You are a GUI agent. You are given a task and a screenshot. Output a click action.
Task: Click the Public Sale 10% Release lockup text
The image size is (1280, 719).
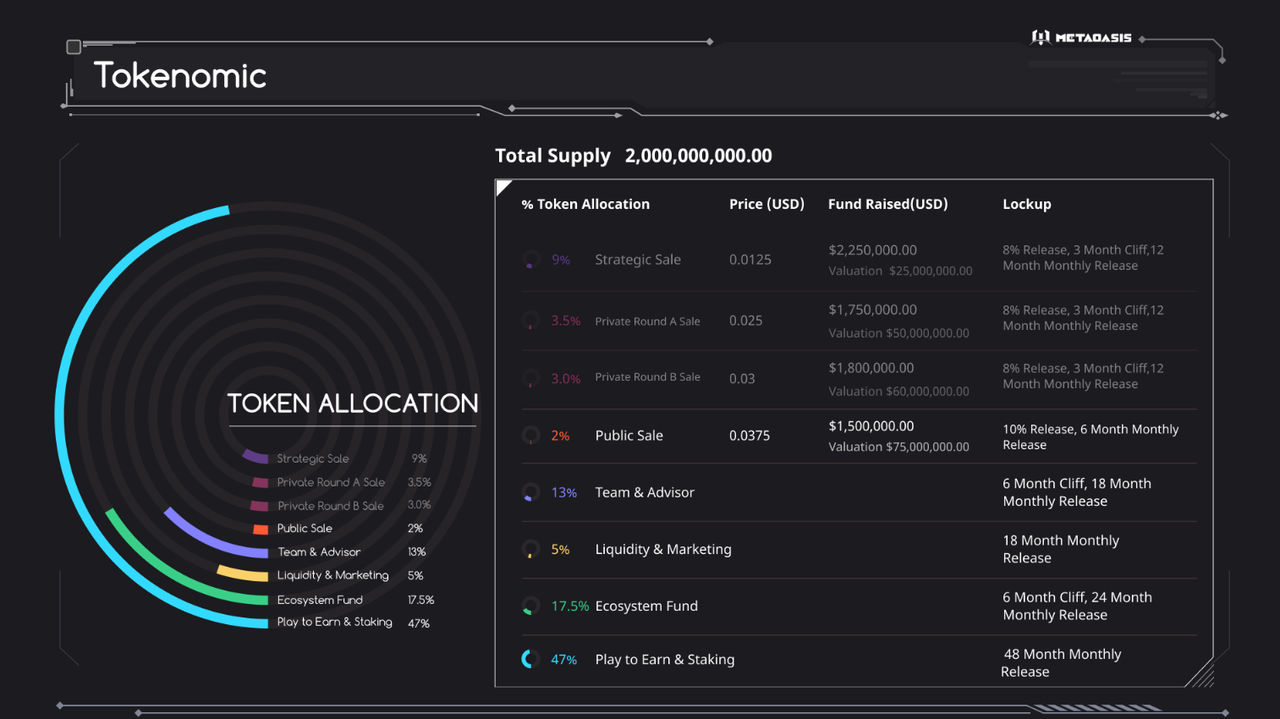1091,437
